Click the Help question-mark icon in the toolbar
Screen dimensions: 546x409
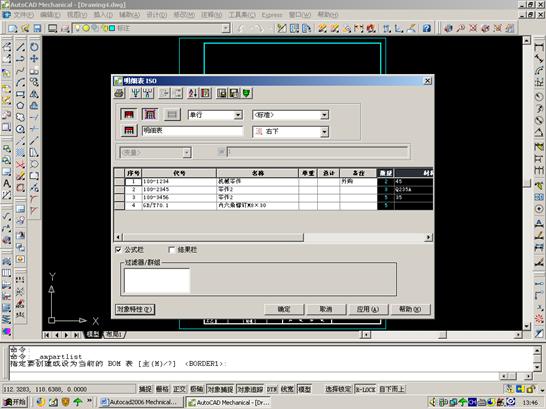coord(427,28)
